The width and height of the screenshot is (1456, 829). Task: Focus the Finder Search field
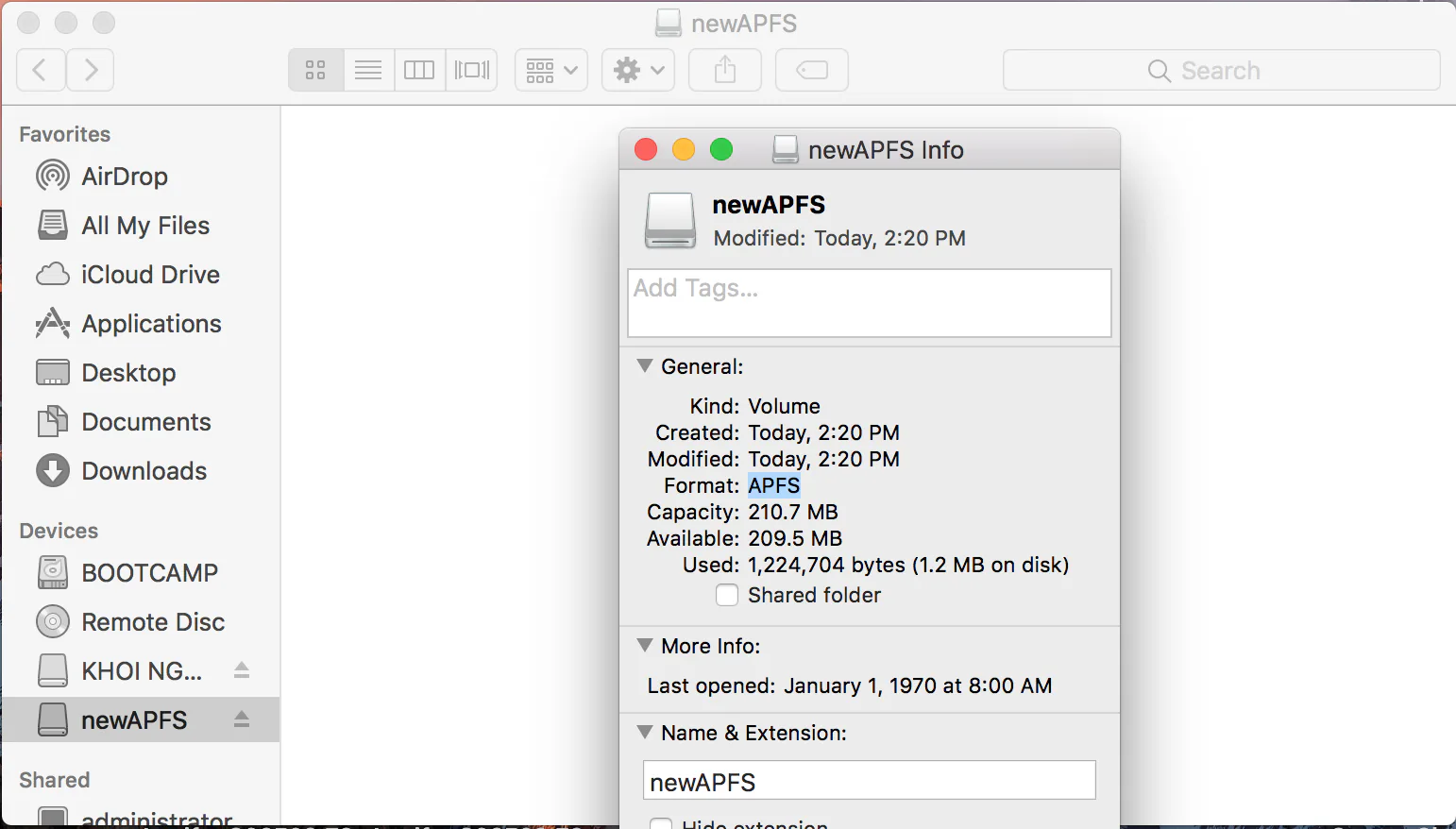tap(1221, 70)
